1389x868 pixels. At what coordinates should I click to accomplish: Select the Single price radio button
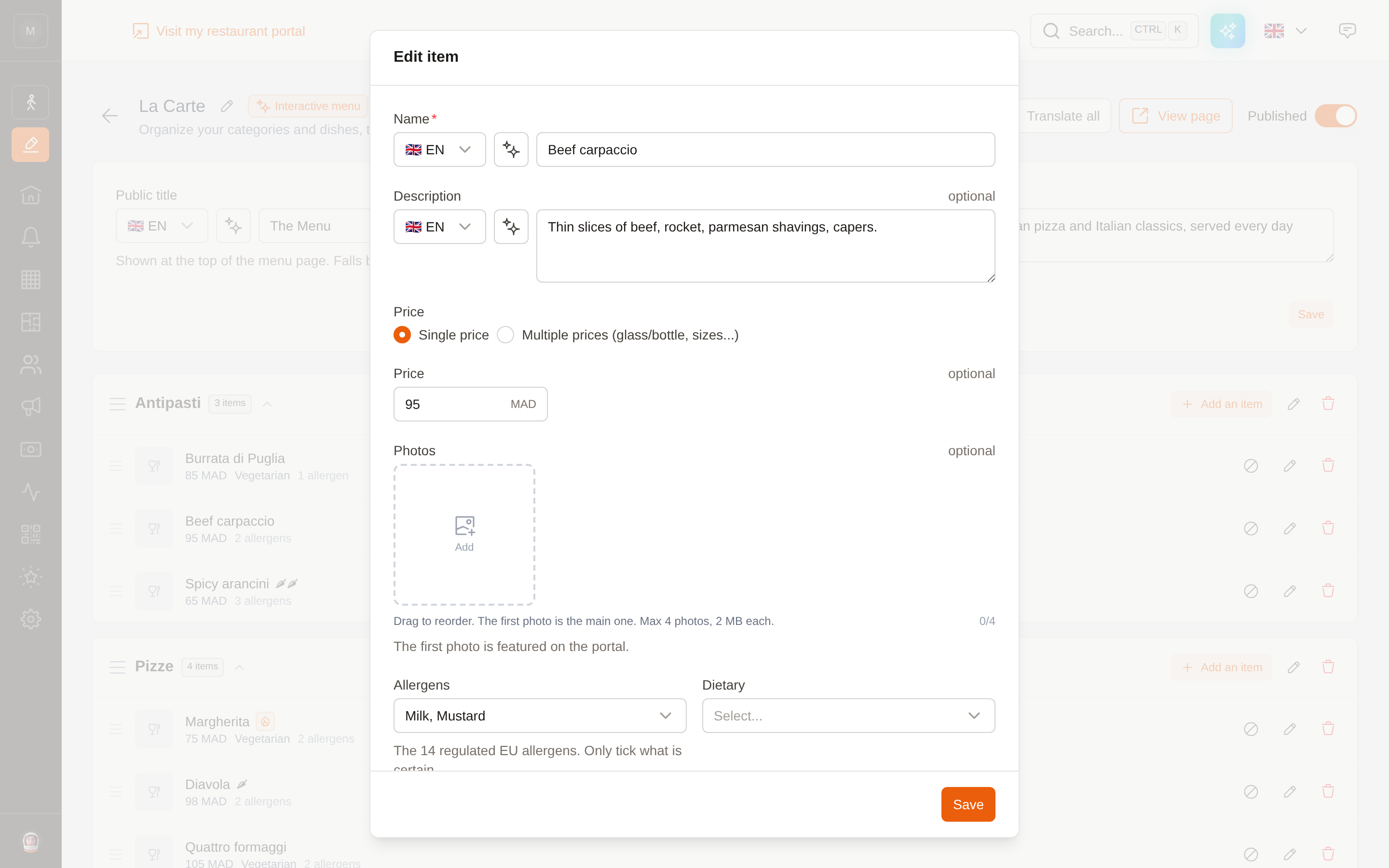coord(402,335)
